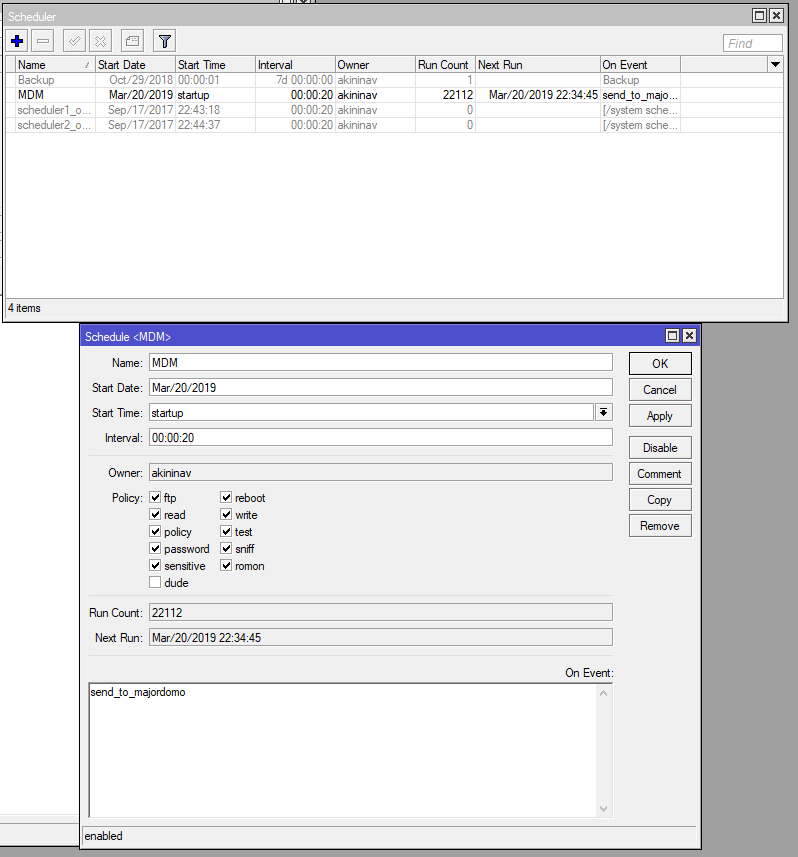Viewport: 798px width, 857px height.
Task: Close the Scheduler window
Action: [776, 15]
